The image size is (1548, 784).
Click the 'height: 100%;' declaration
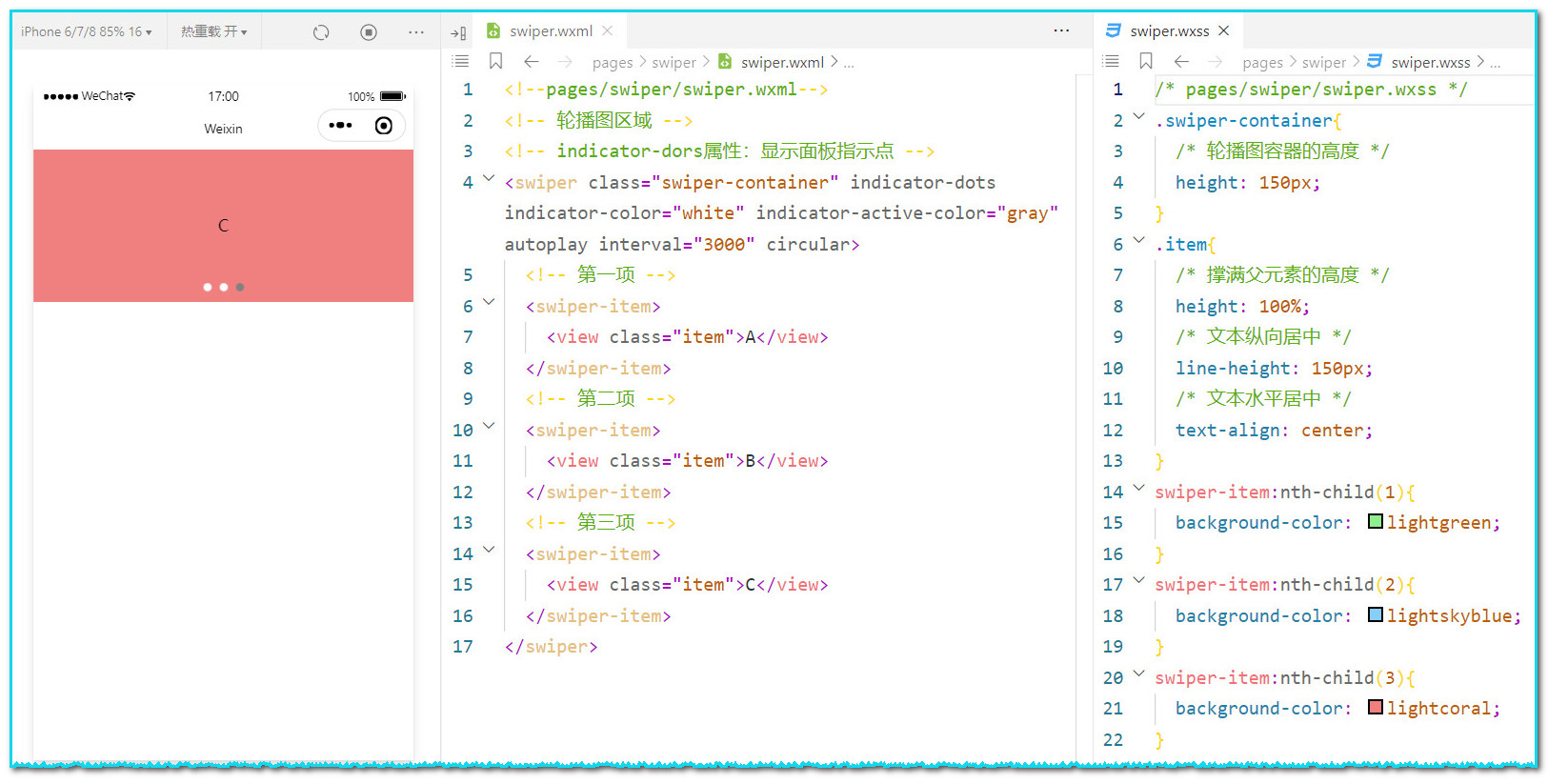(x=1242, y=306)
